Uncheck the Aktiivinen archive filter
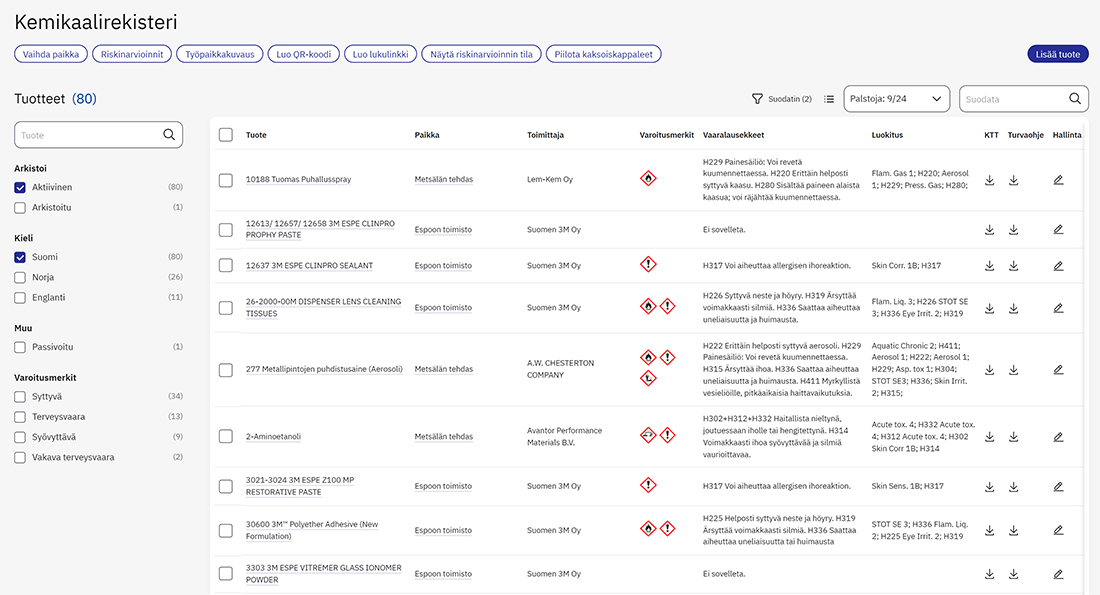The height and width of the screenshot is (595, 1100). [x=20, y=187]
